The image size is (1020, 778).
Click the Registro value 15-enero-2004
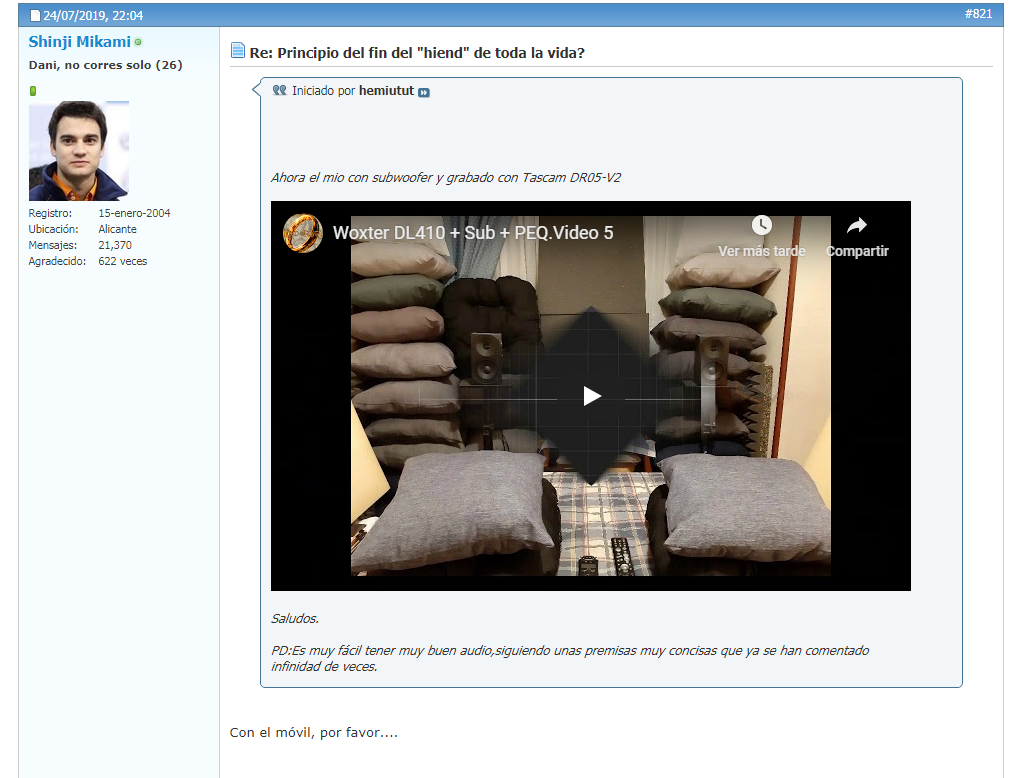[134, 213]
